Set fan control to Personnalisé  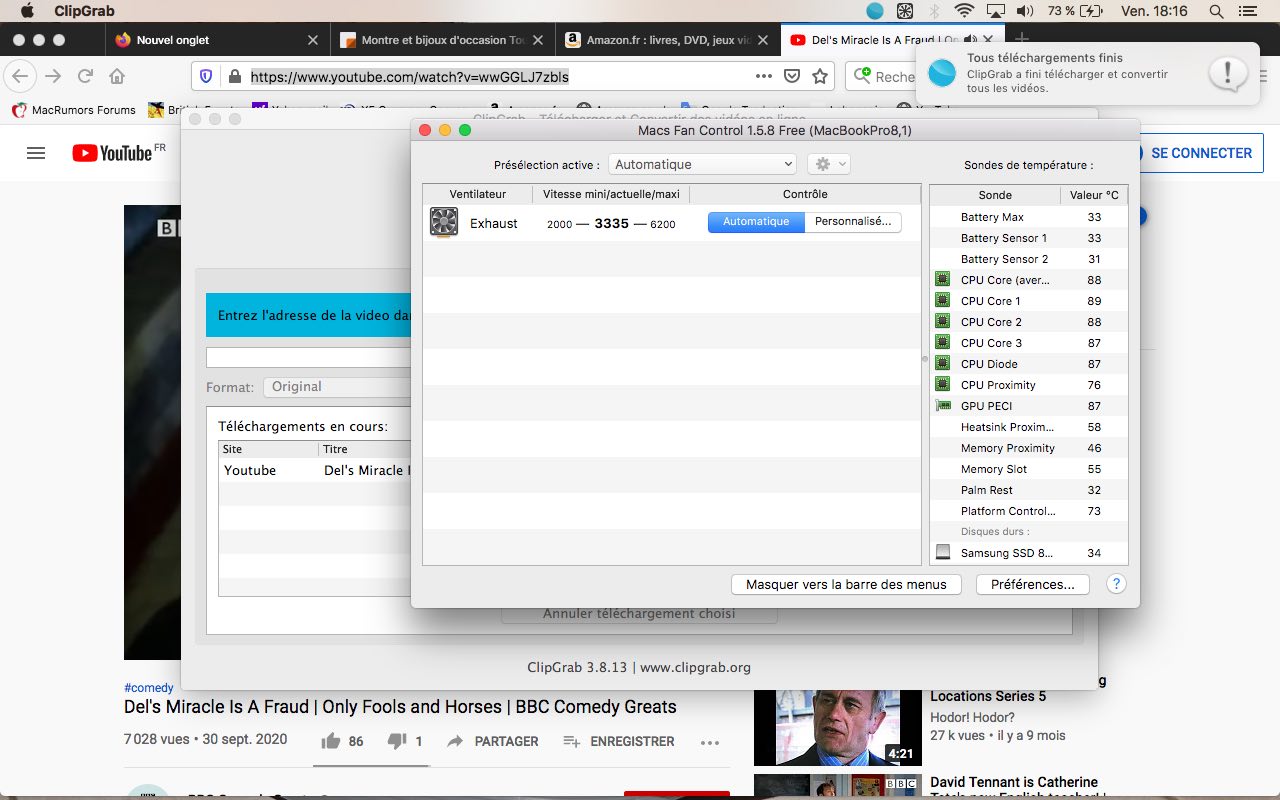[853, 222]
